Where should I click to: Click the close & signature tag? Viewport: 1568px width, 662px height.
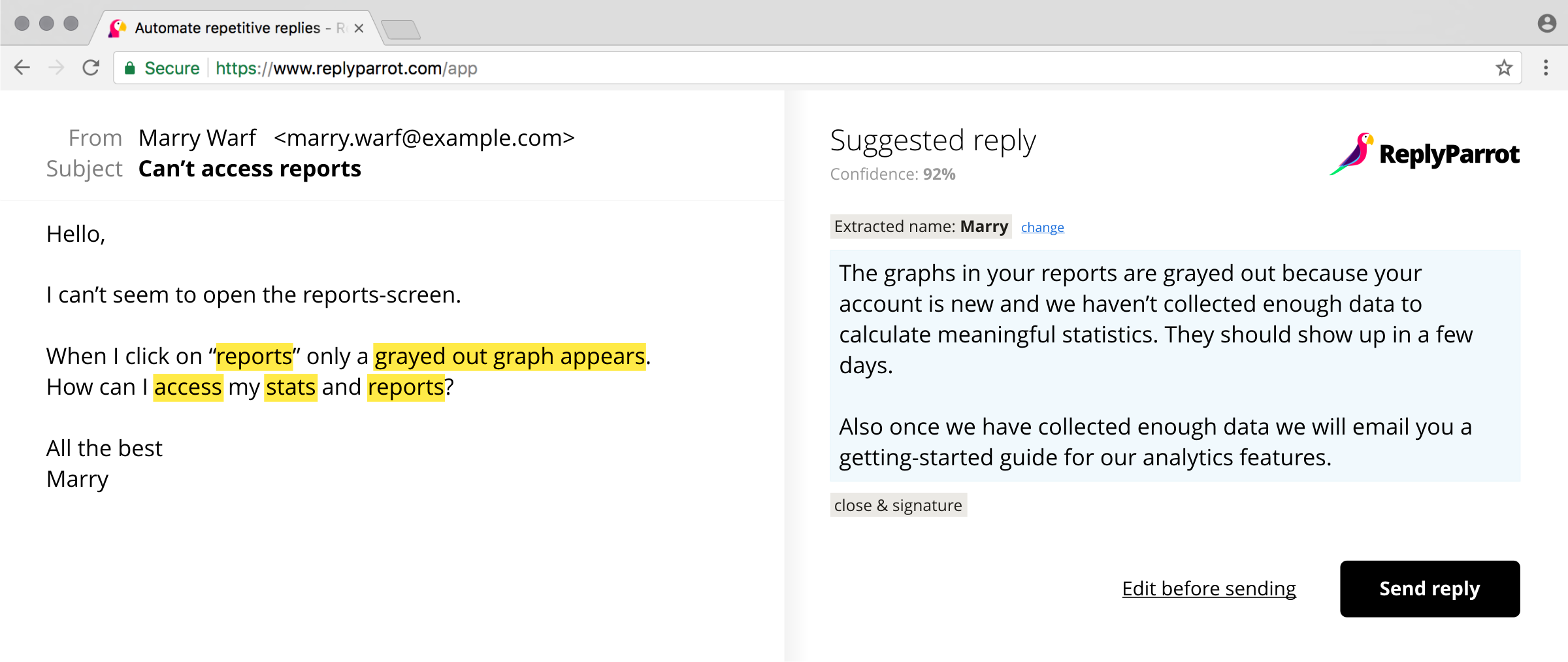(x=898, y=505)
